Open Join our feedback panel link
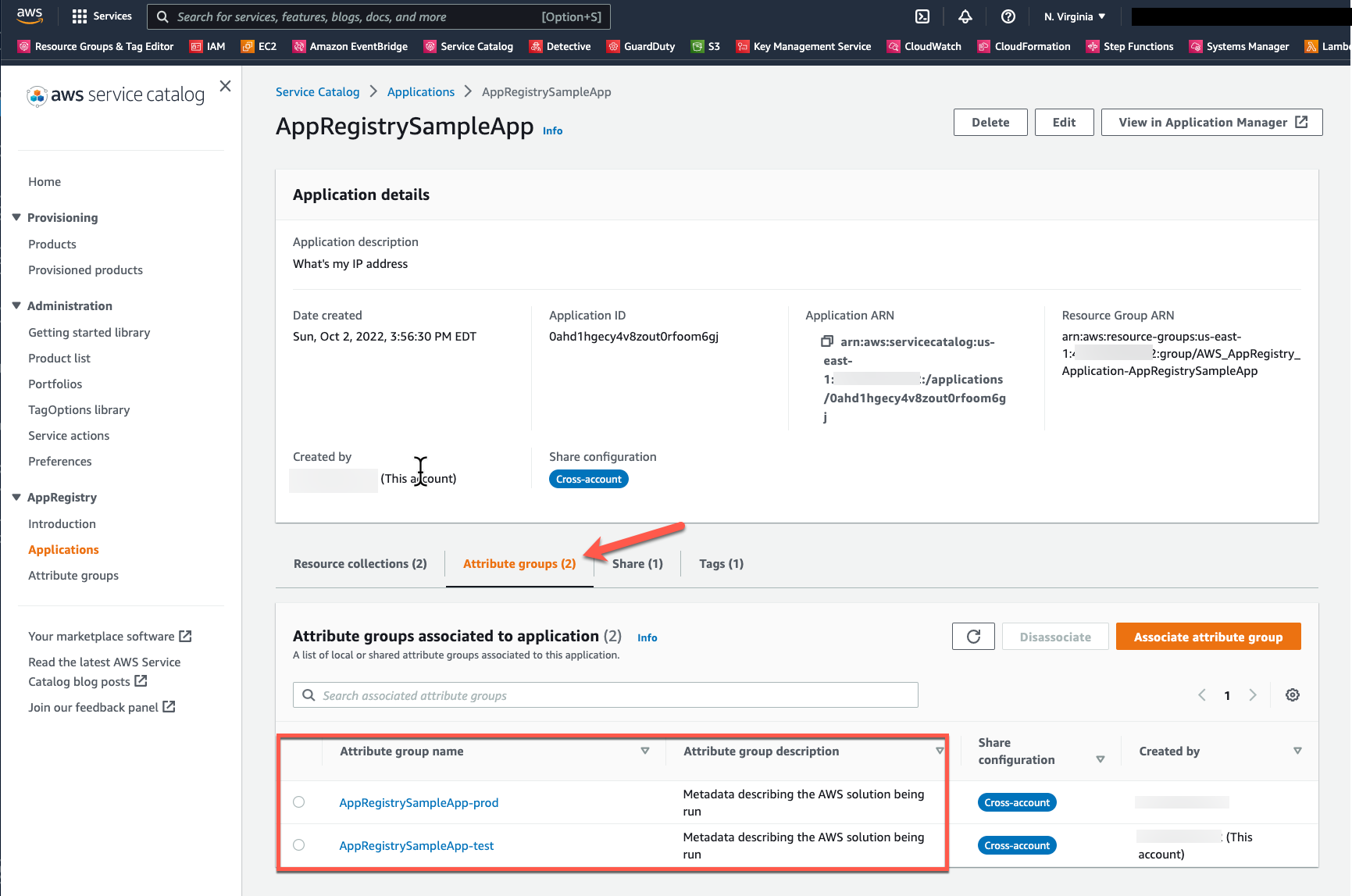The width and height of the screenshot is (1352, 896). click(x=102, y=707)
